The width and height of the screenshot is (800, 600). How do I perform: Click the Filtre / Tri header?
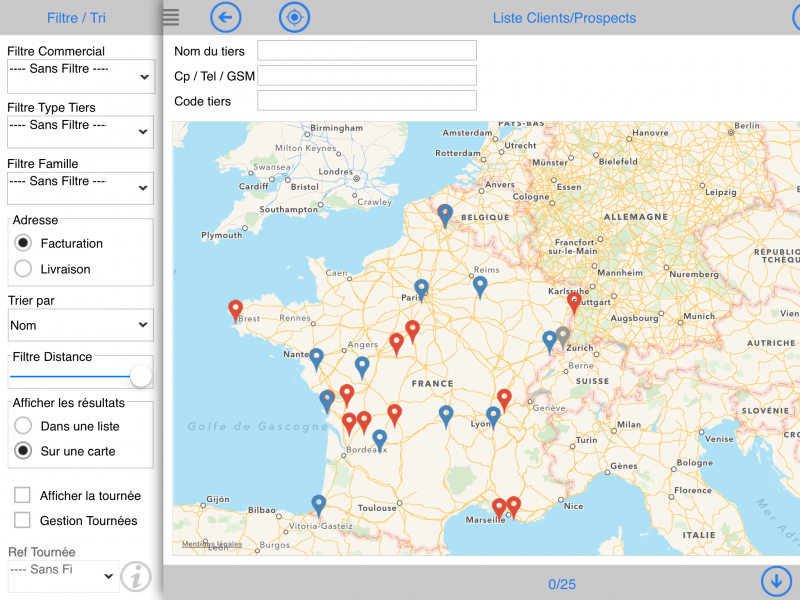click(76, 18)
